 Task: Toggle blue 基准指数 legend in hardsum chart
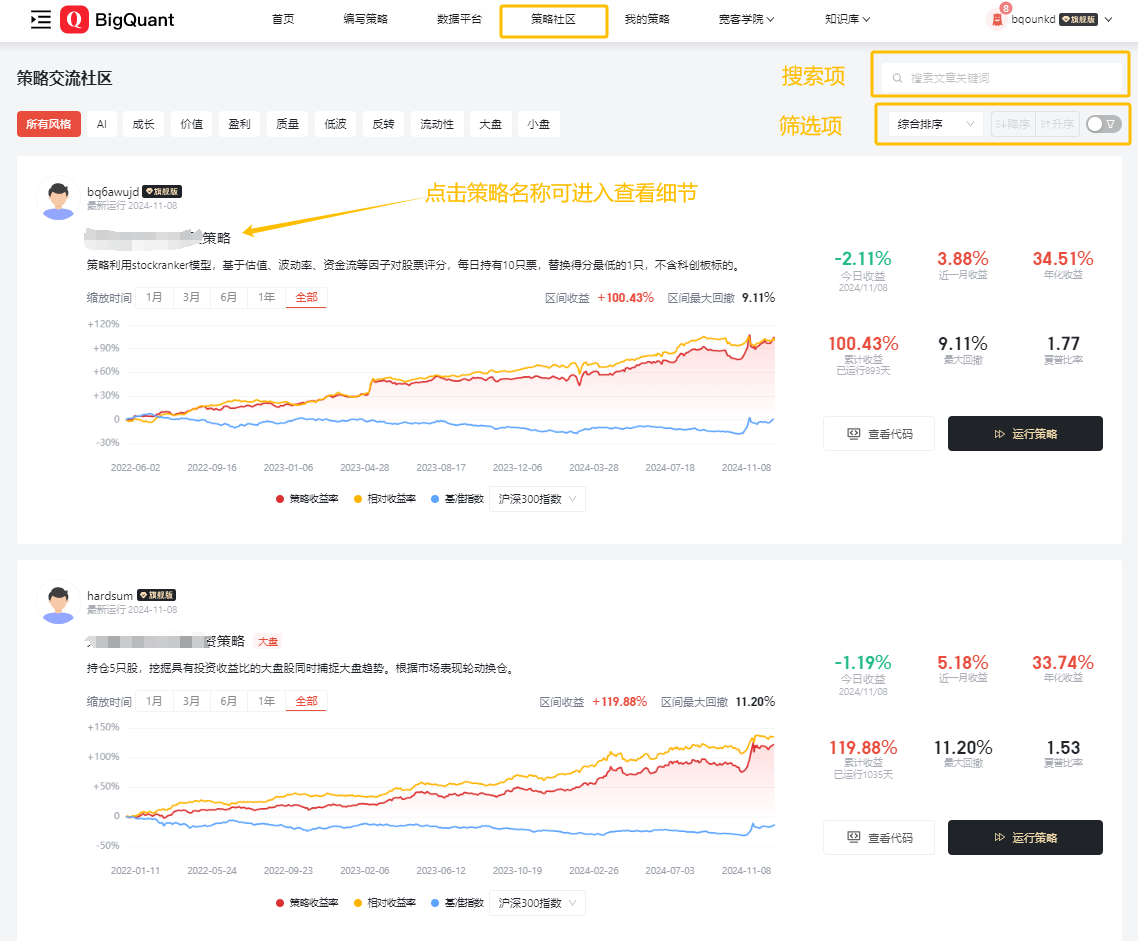click(x=457, y=903)
